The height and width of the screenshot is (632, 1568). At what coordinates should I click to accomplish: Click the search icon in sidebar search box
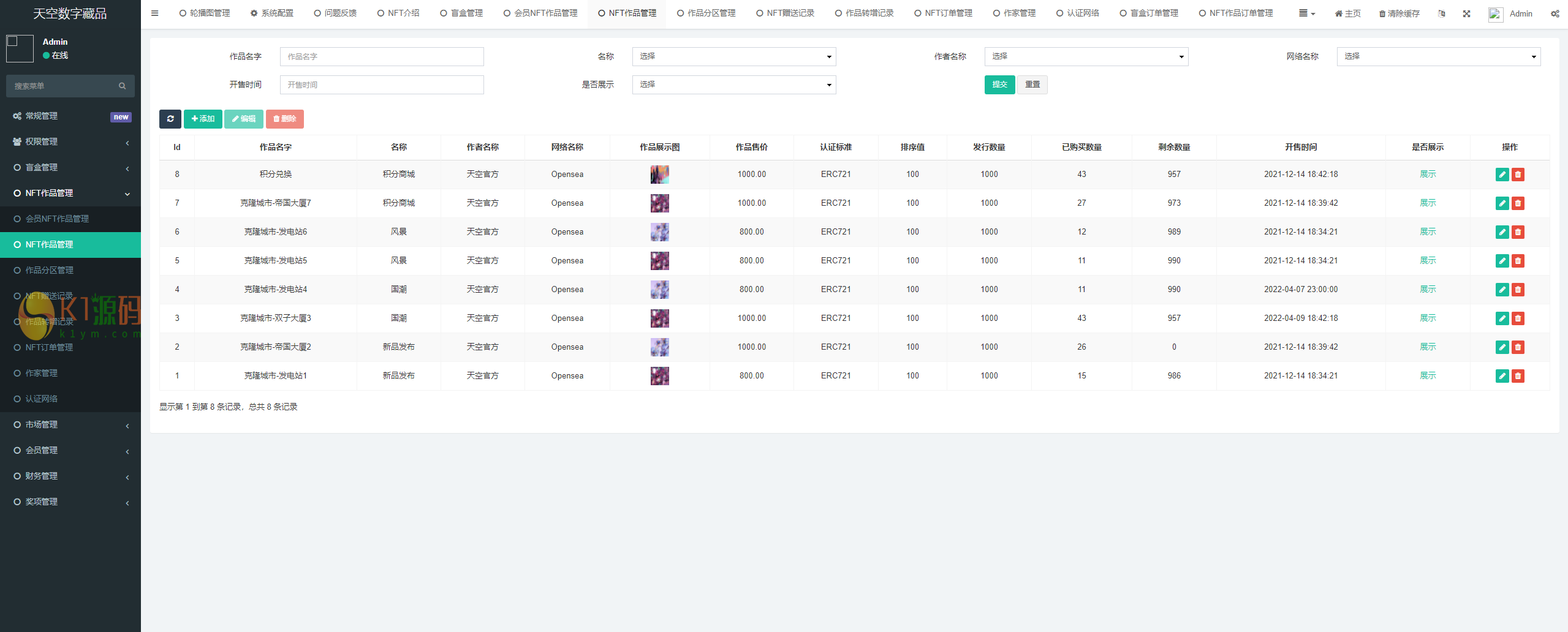(x=123, y=86)
